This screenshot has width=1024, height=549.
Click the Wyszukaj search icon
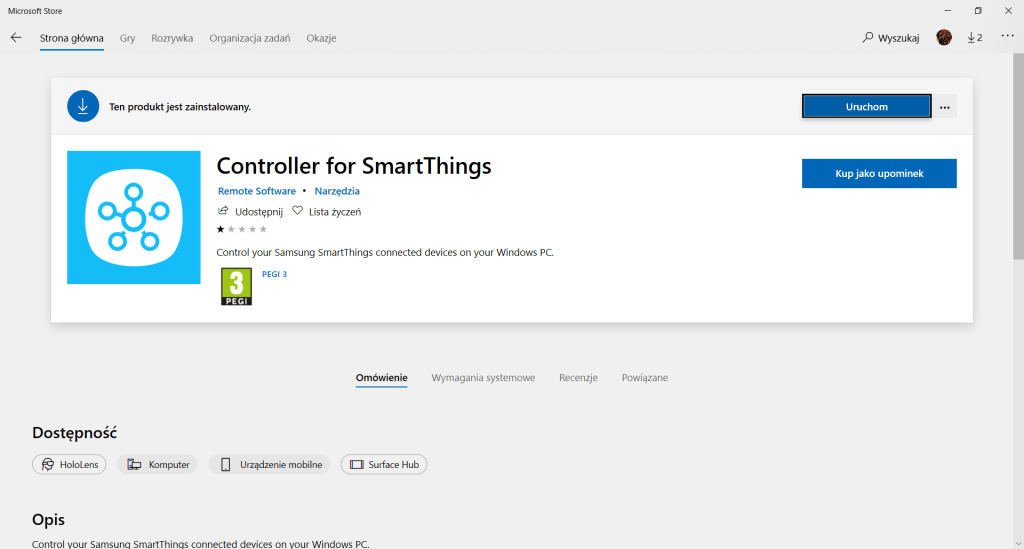[868, 38]
